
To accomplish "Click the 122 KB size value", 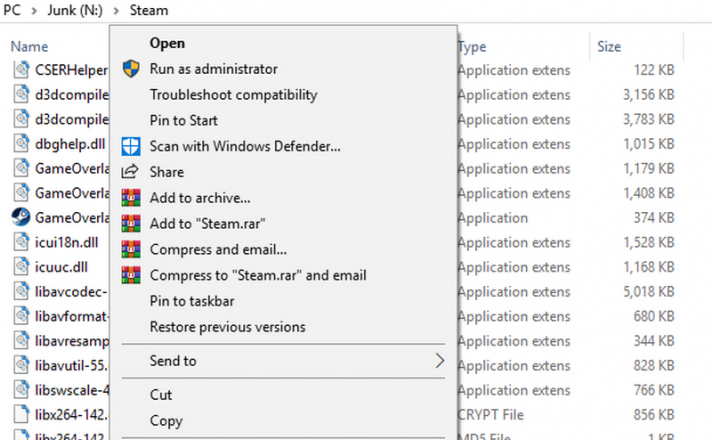I will click(654, 70).
